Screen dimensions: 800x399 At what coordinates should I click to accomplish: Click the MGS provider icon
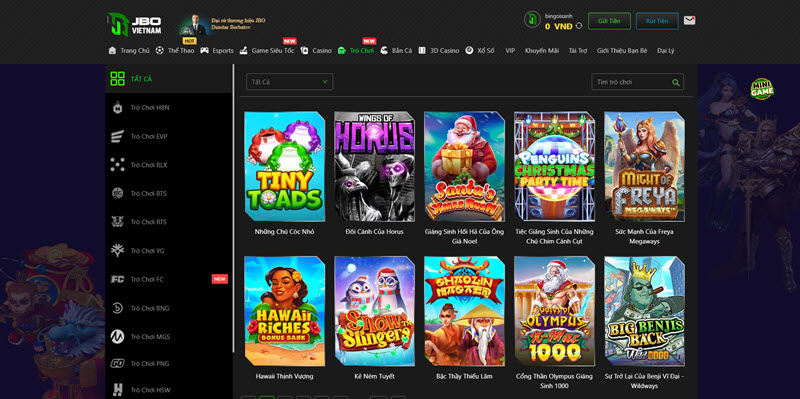(x=117, y=337)
